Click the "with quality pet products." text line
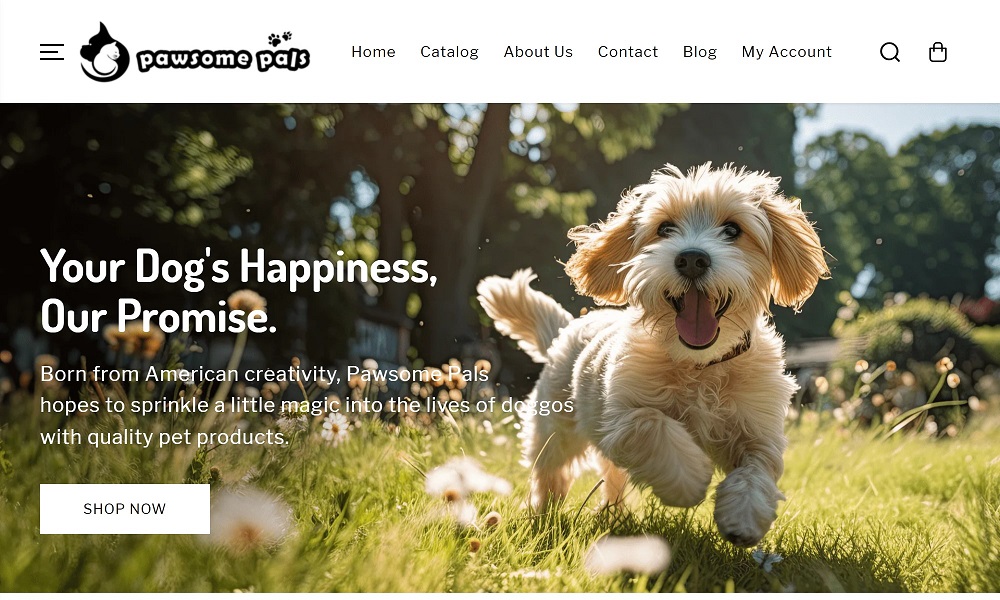 (x=165, y=437)
